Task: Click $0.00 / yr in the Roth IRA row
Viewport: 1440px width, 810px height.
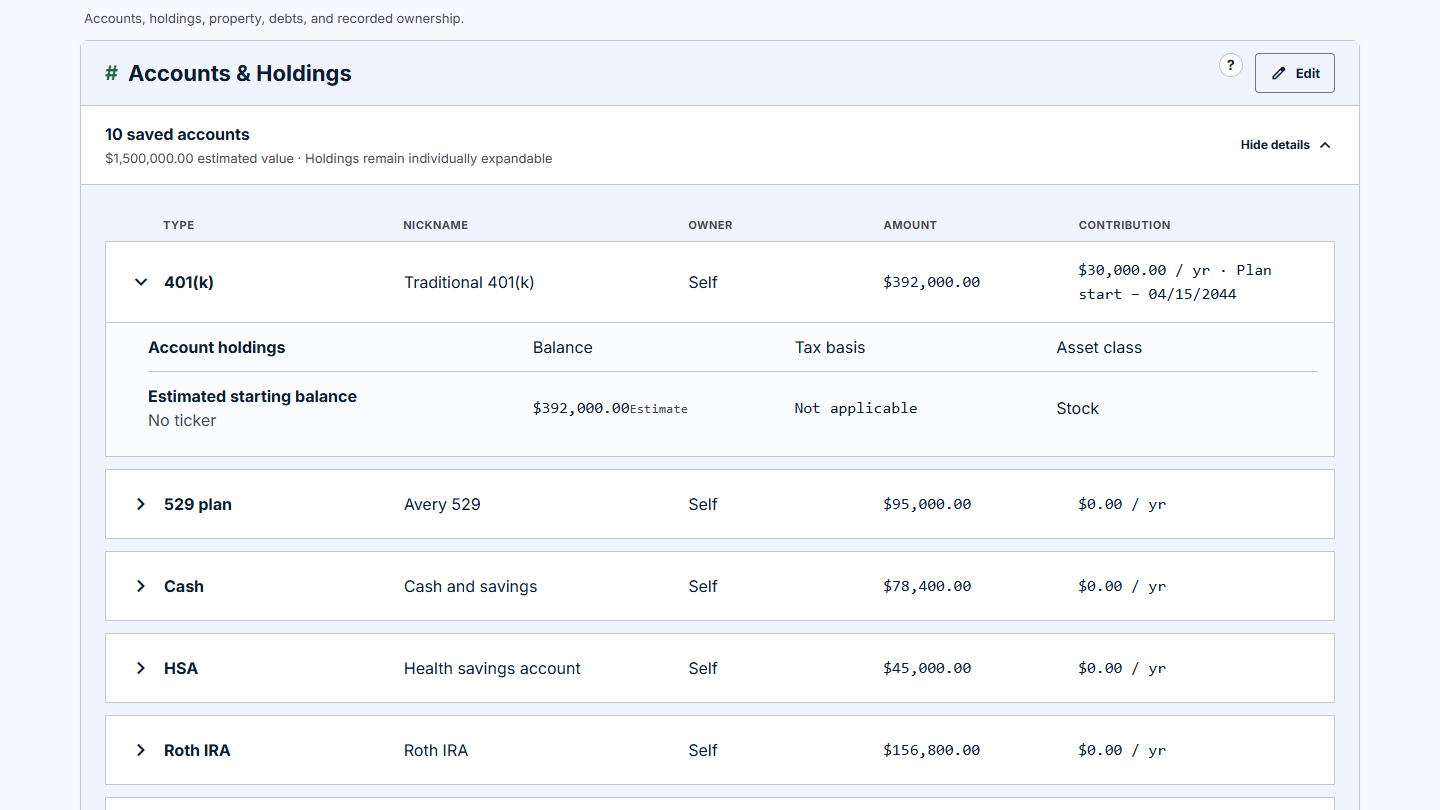Action: point(1122,750)
